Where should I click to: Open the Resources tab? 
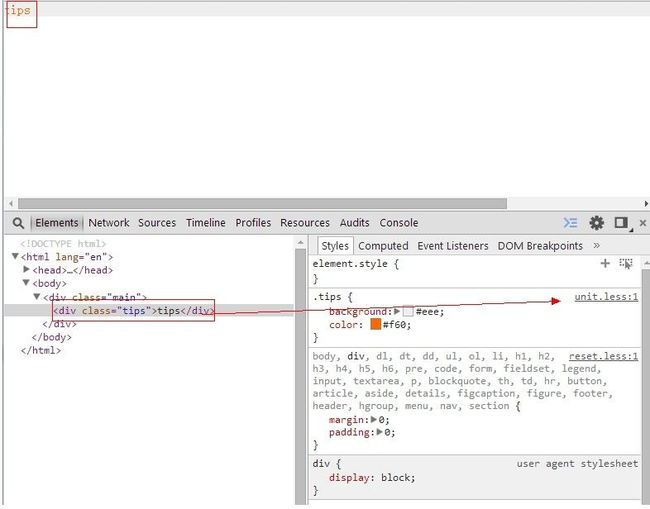point(305,223)
